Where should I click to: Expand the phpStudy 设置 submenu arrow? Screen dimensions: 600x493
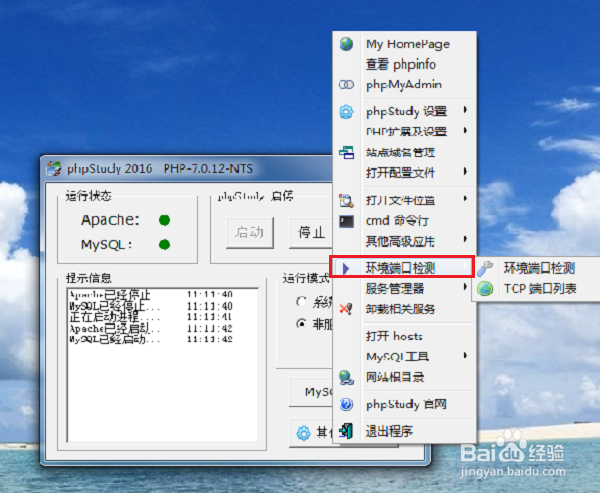click(465, 110)
